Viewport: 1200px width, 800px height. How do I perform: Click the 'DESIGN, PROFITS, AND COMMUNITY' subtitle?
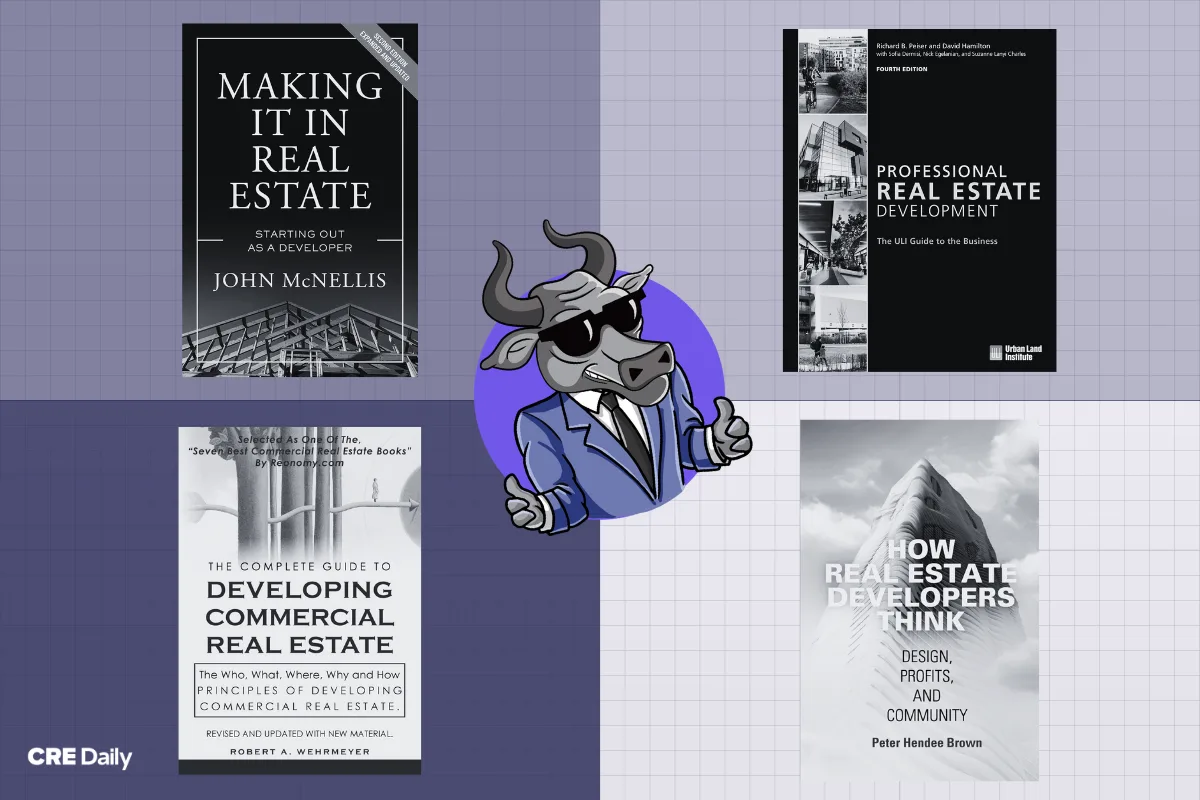(x=927, y=685)
